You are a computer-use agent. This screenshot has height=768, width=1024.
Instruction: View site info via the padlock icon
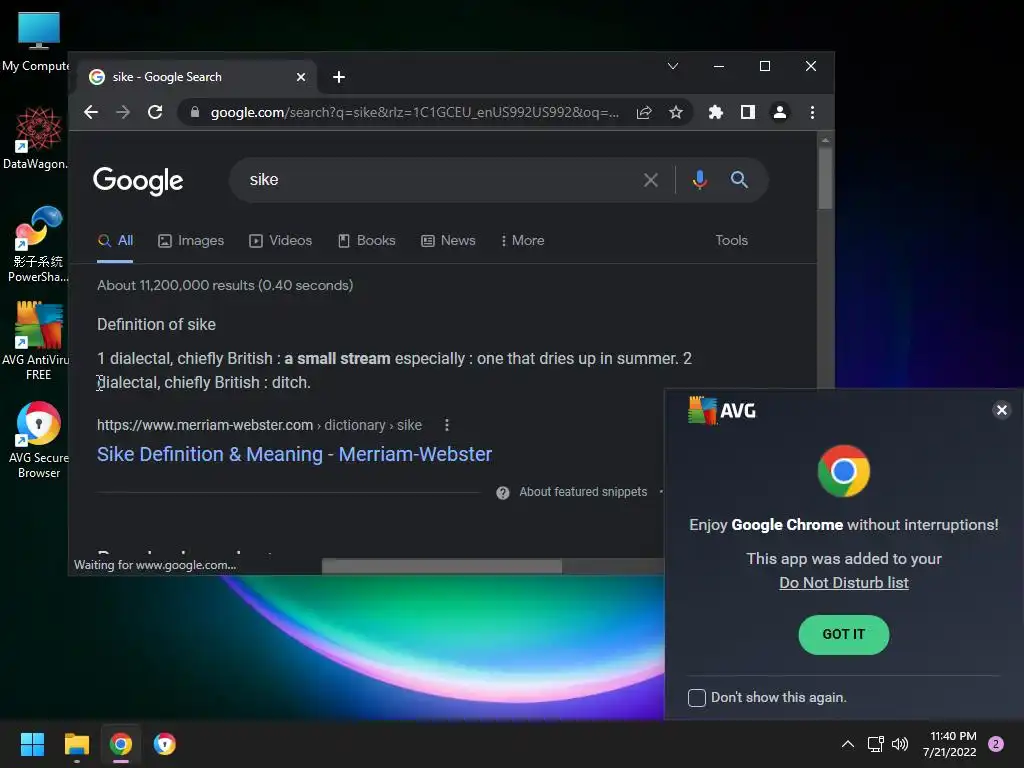point(195,112)
